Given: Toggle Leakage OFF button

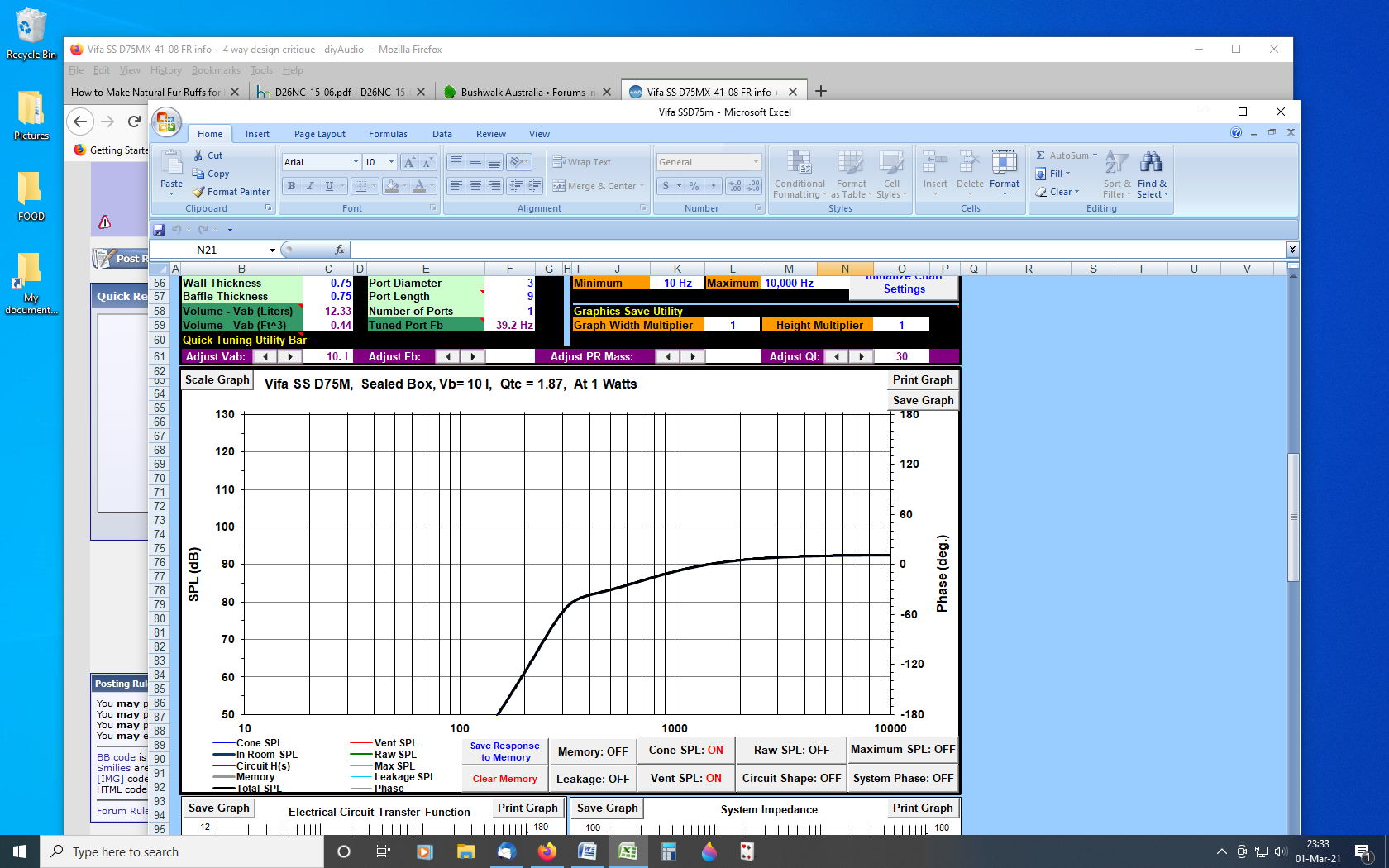Looking at the screenshot, I should pos(593,779).
